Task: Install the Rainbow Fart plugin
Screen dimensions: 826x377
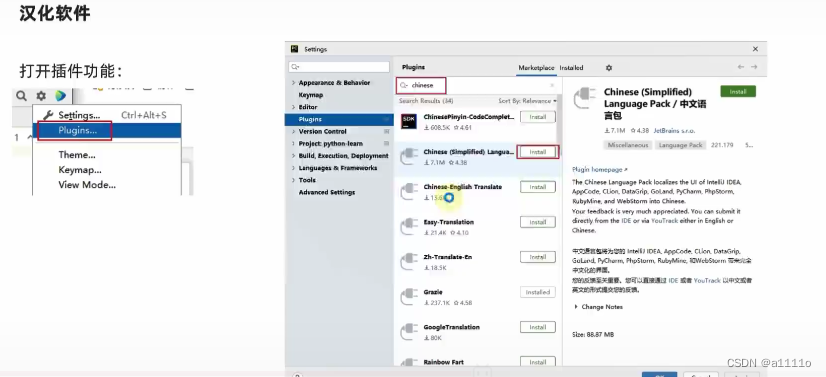Action: pyautogui.click(x=538, y=362)
